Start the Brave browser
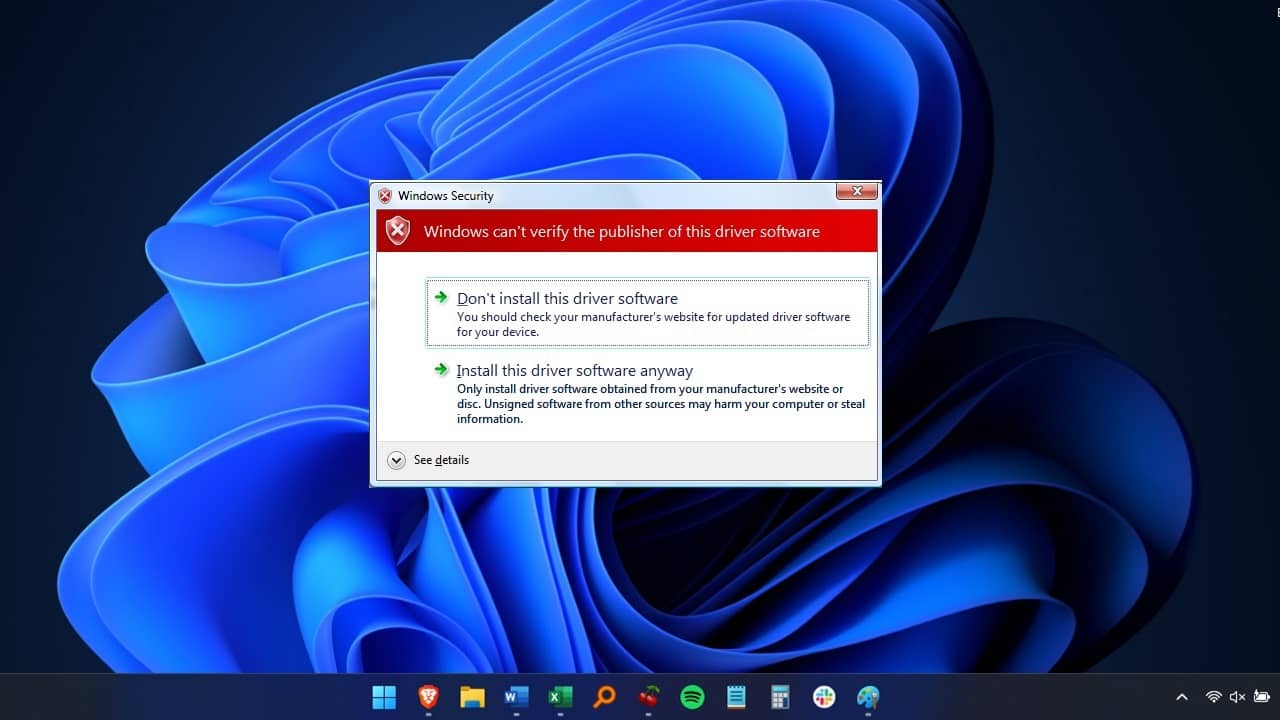Image resolution: width=1280 pixels, height=720 pixels. pyautogui.click(x=428, y=697)
